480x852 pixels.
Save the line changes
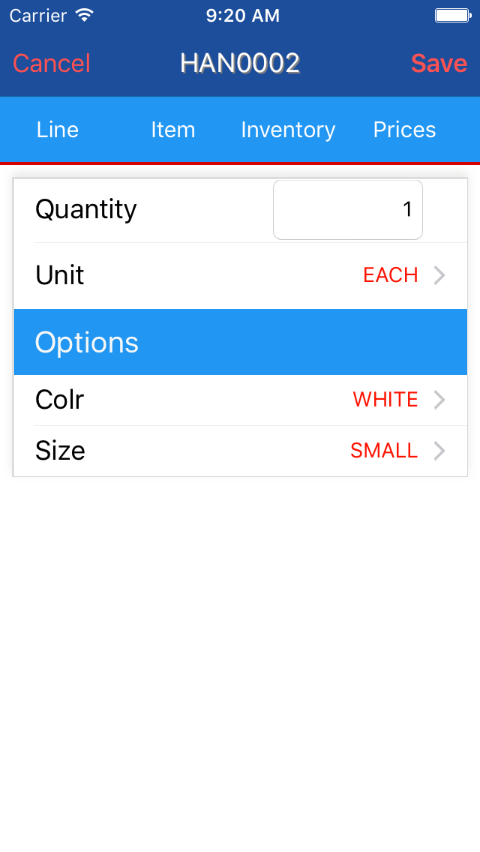click(439, 64)
